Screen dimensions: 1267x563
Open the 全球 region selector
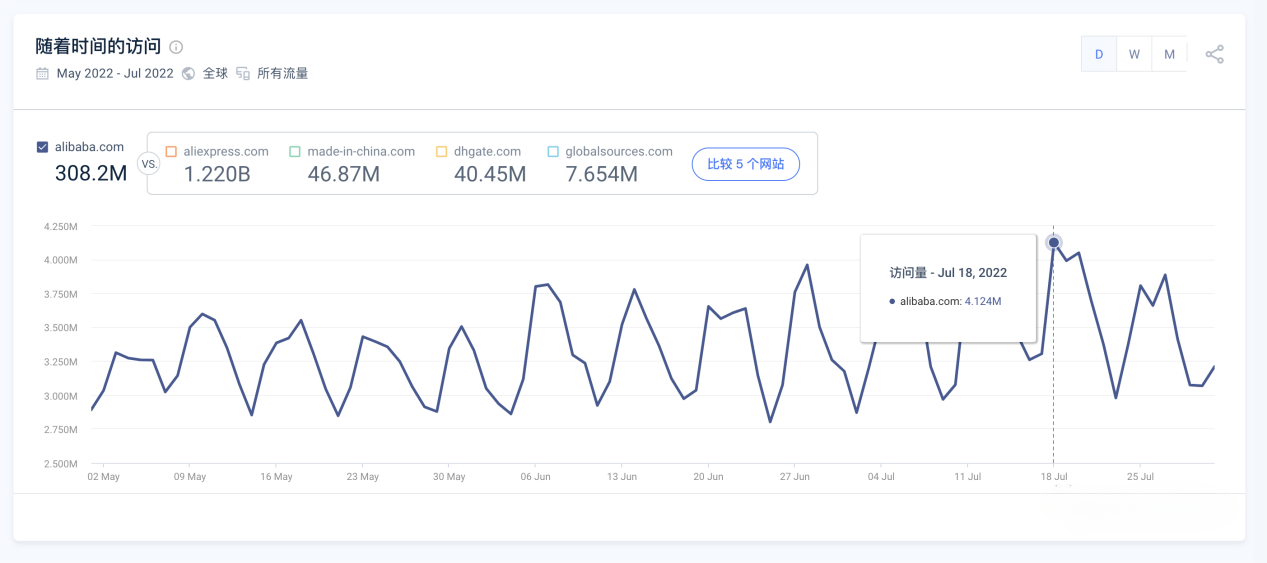(x=215, y=73)
